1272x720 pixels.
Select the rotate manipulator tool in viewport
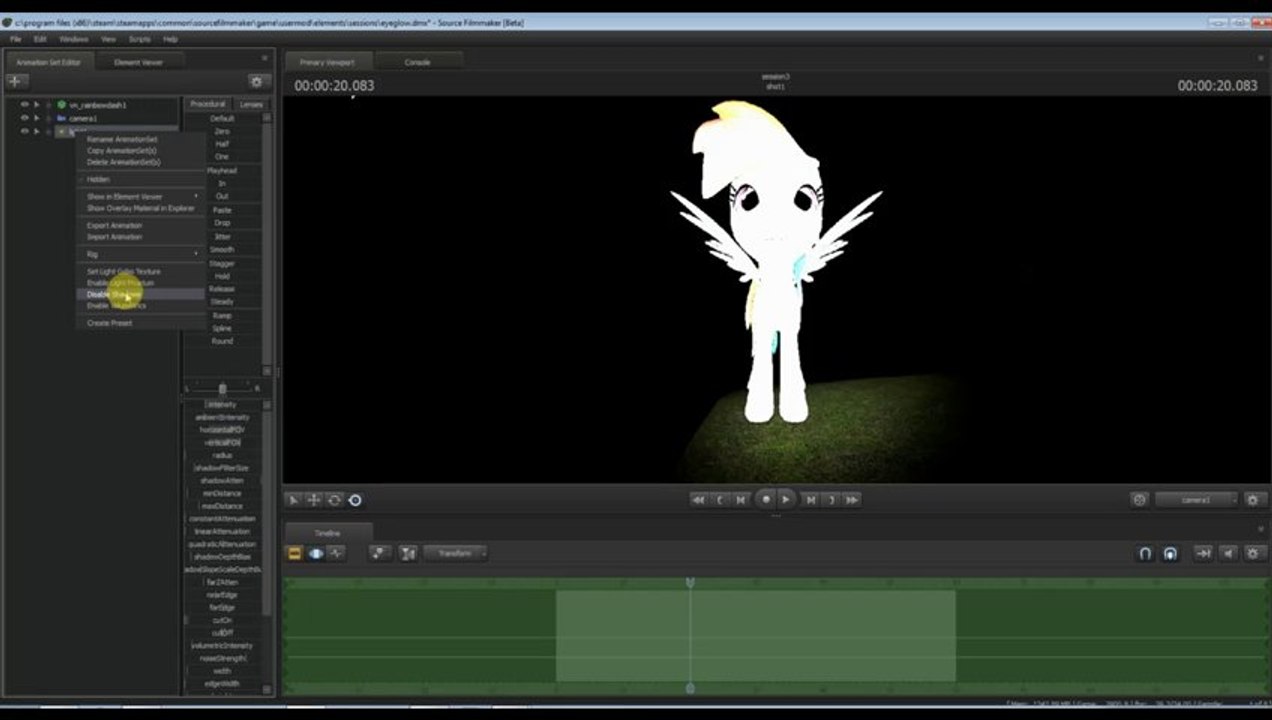334,500
